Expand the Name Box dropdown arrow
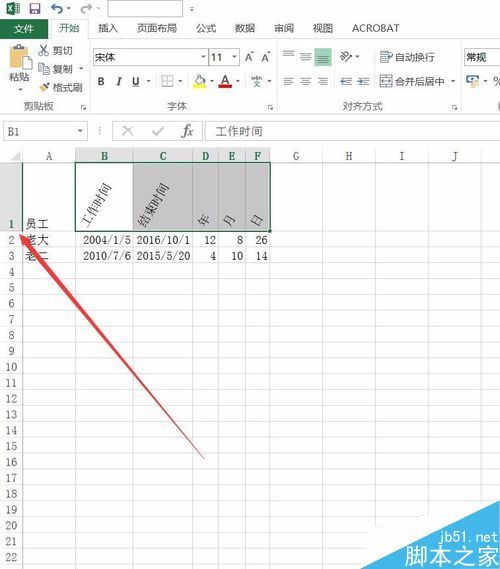This screenshot has width=500, height=569. (x=81, y=131)
